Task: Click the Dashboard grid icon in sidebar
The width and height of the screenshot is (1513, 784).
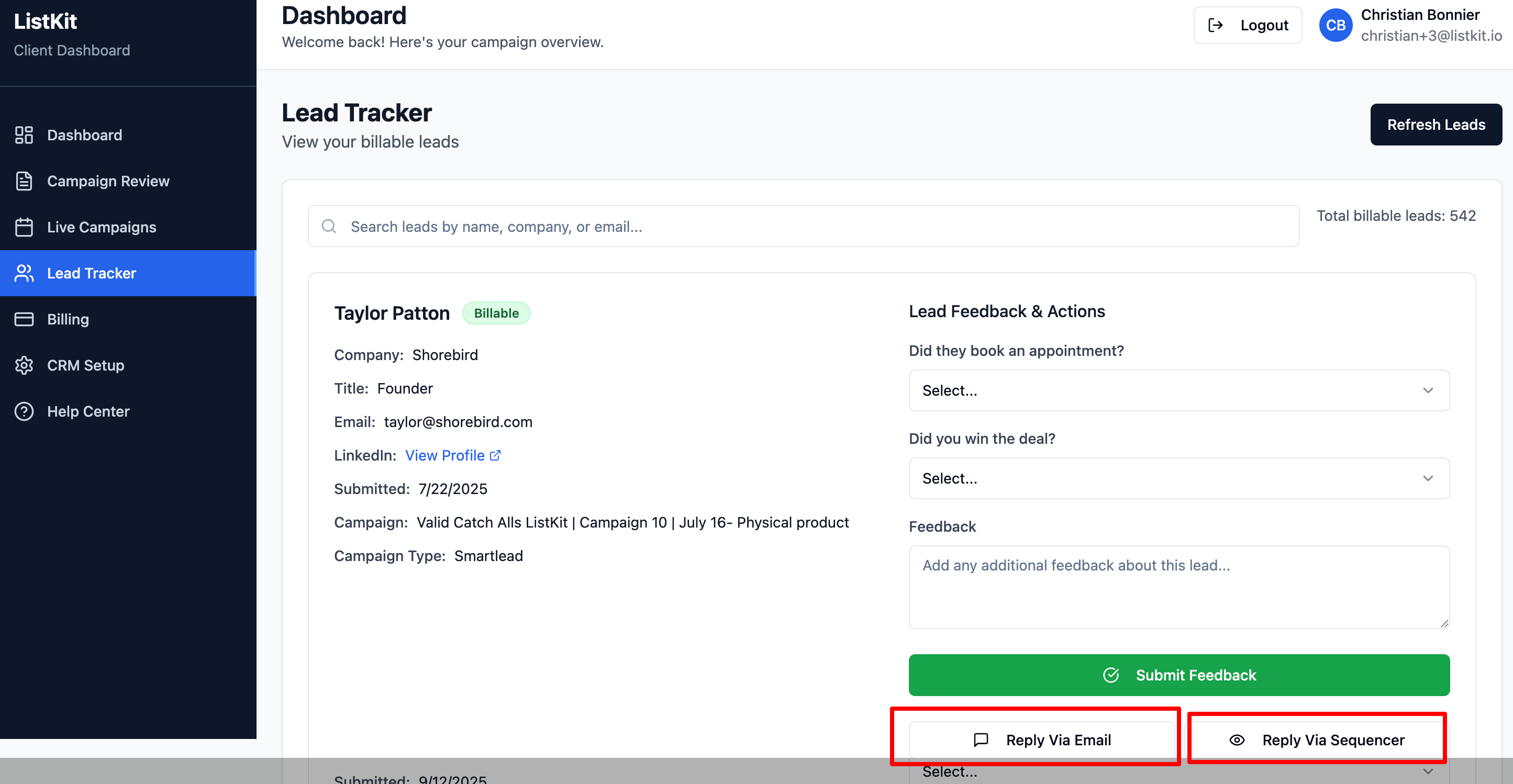Action: click(24, 135)
